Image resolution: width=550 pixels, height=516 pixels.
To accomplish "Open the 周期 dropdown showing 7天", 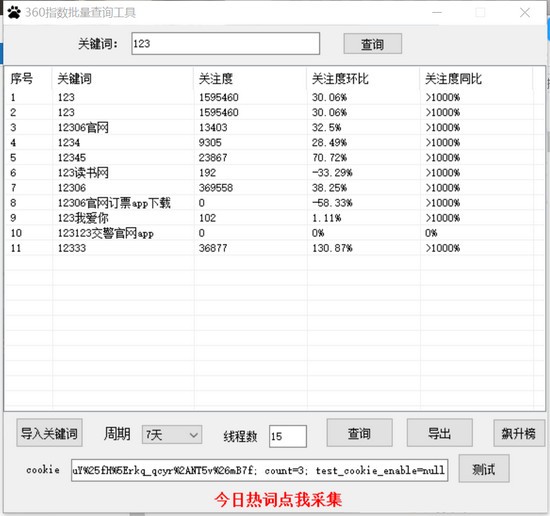I will point(172,435).
